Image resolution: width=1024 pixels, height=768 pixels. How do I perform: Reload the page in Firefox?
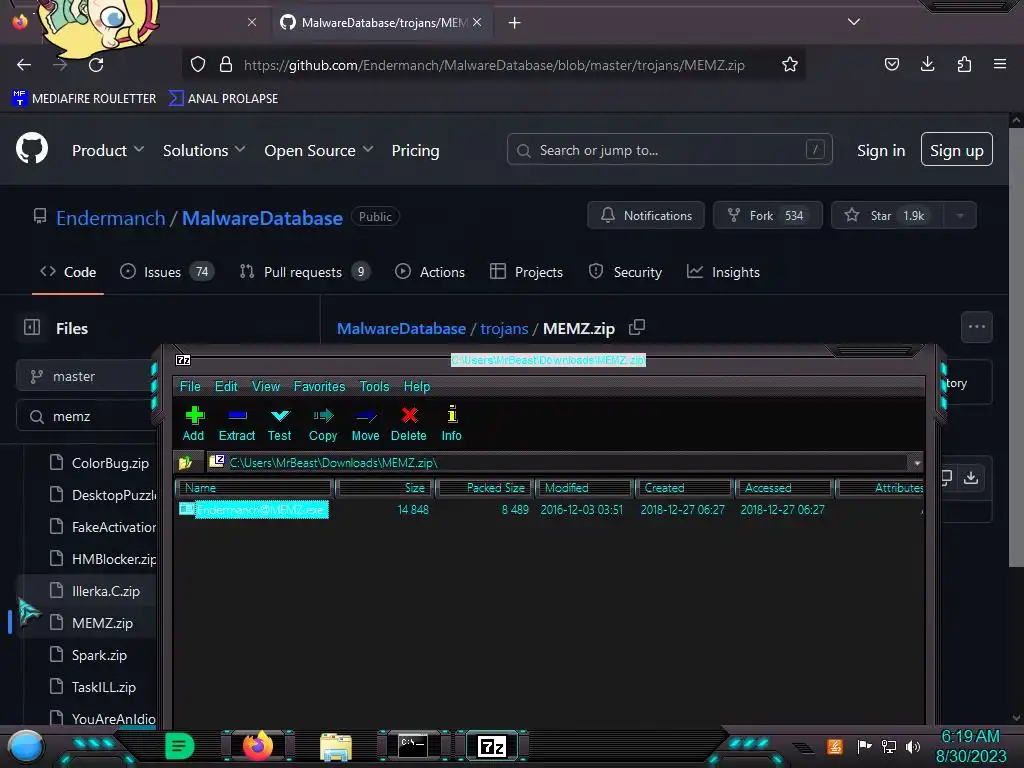click(x=96, y=65)
